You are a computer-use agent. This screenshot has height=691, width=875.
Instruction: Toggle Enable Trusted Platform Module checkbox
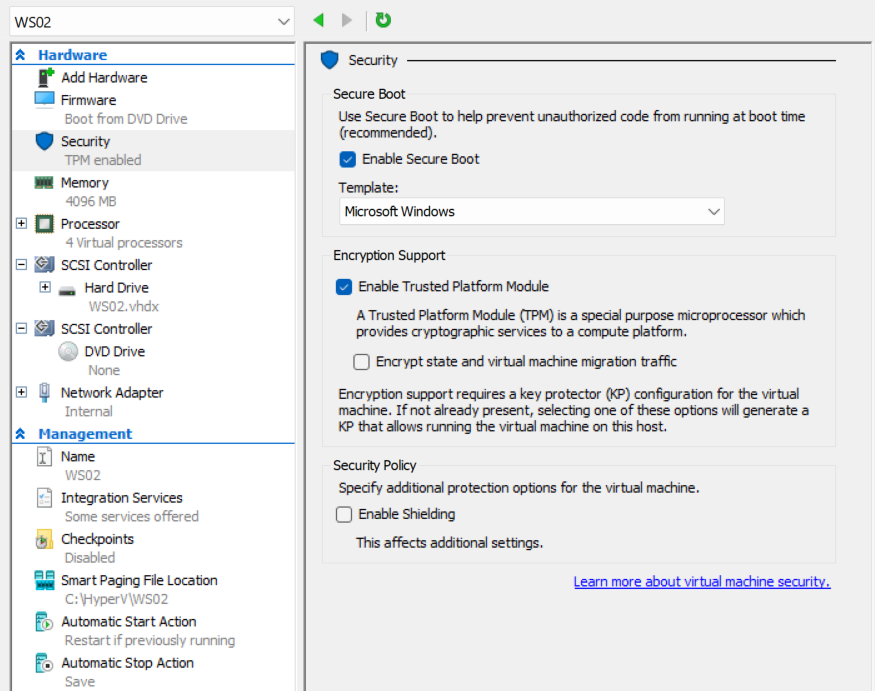(x=344, y=287)
